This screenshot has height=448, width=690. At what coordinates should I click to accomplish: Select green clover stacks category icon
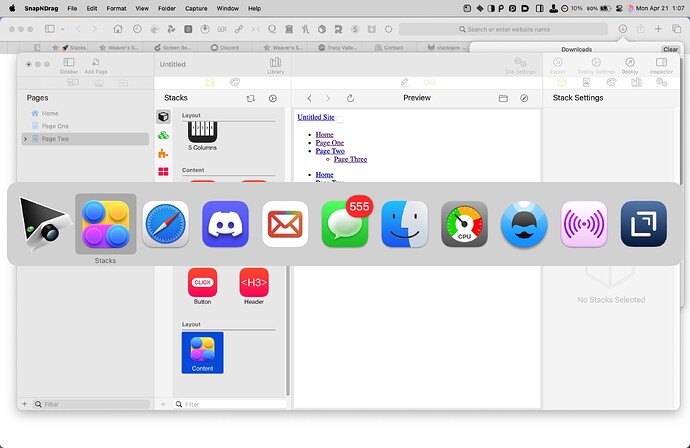pos(163,135)
